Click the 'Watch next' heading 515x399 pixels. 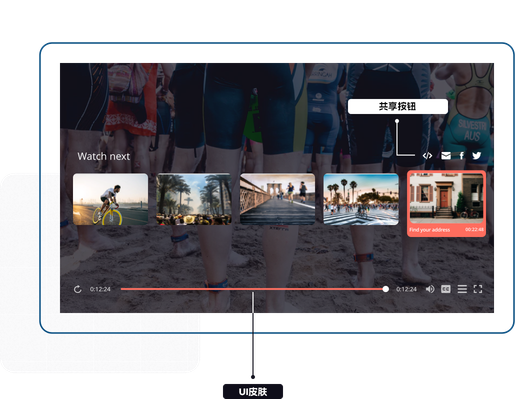tap(104, 156)
